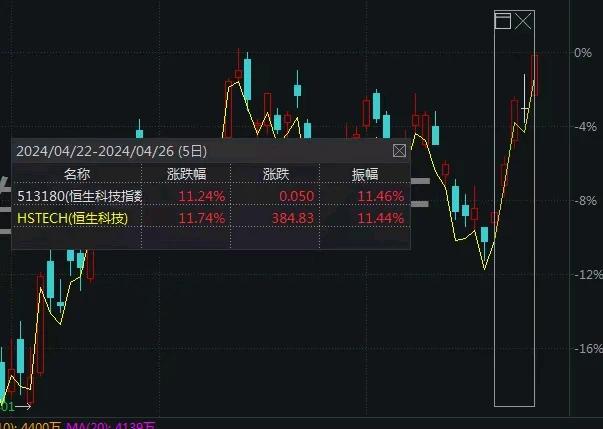Click the 0.050 price change value

pos(297,196)
